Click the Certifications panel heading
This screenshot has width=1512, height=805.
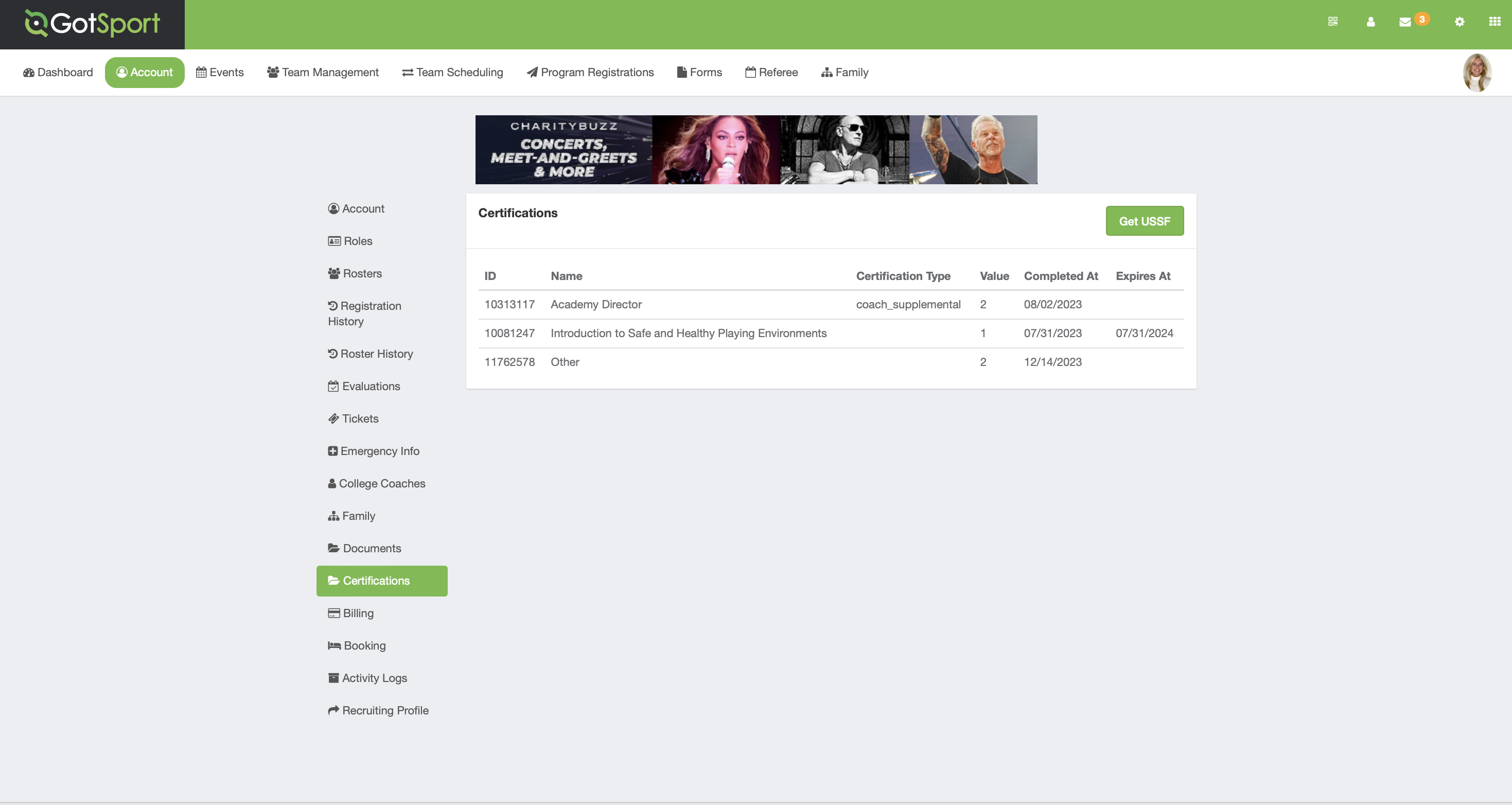[x=518, y=213]
